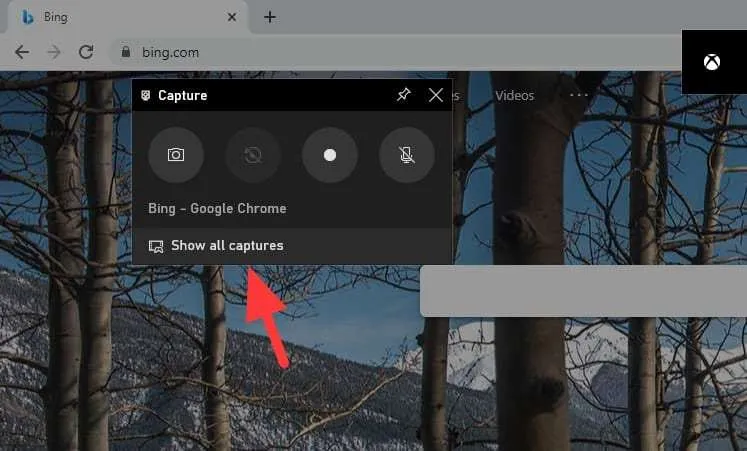
Task: Start recording with the record button
Action: pos(330,155)
